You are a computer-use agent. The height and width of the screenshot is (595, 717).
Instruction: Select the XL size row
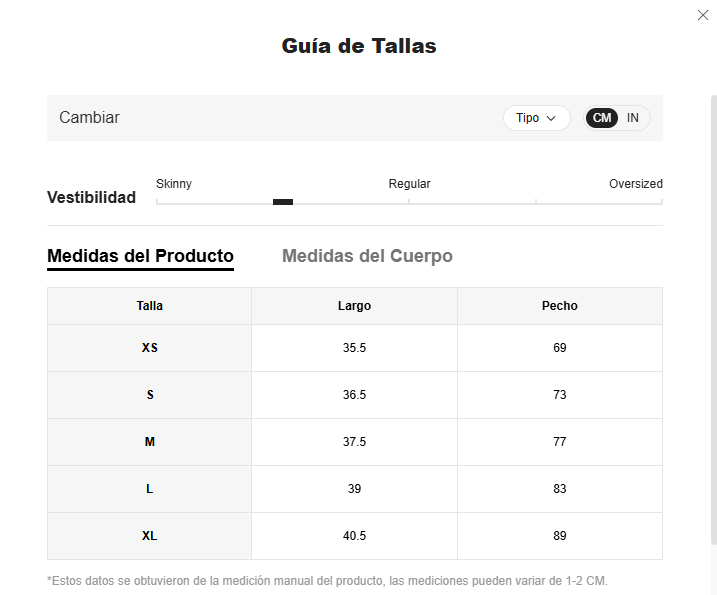coord(355,536)
